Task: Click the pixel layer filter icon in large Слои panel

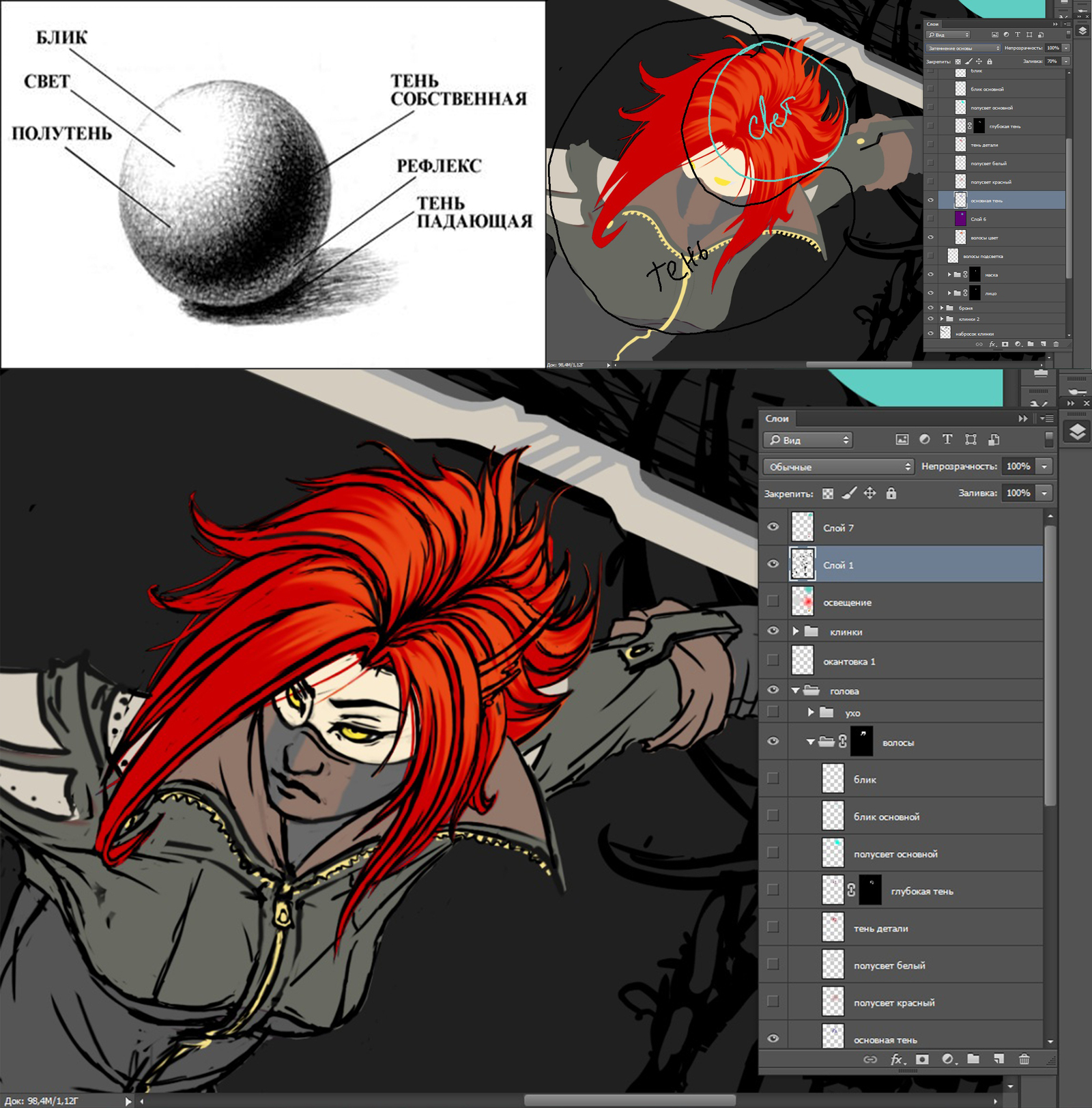Action: [902, 440]
